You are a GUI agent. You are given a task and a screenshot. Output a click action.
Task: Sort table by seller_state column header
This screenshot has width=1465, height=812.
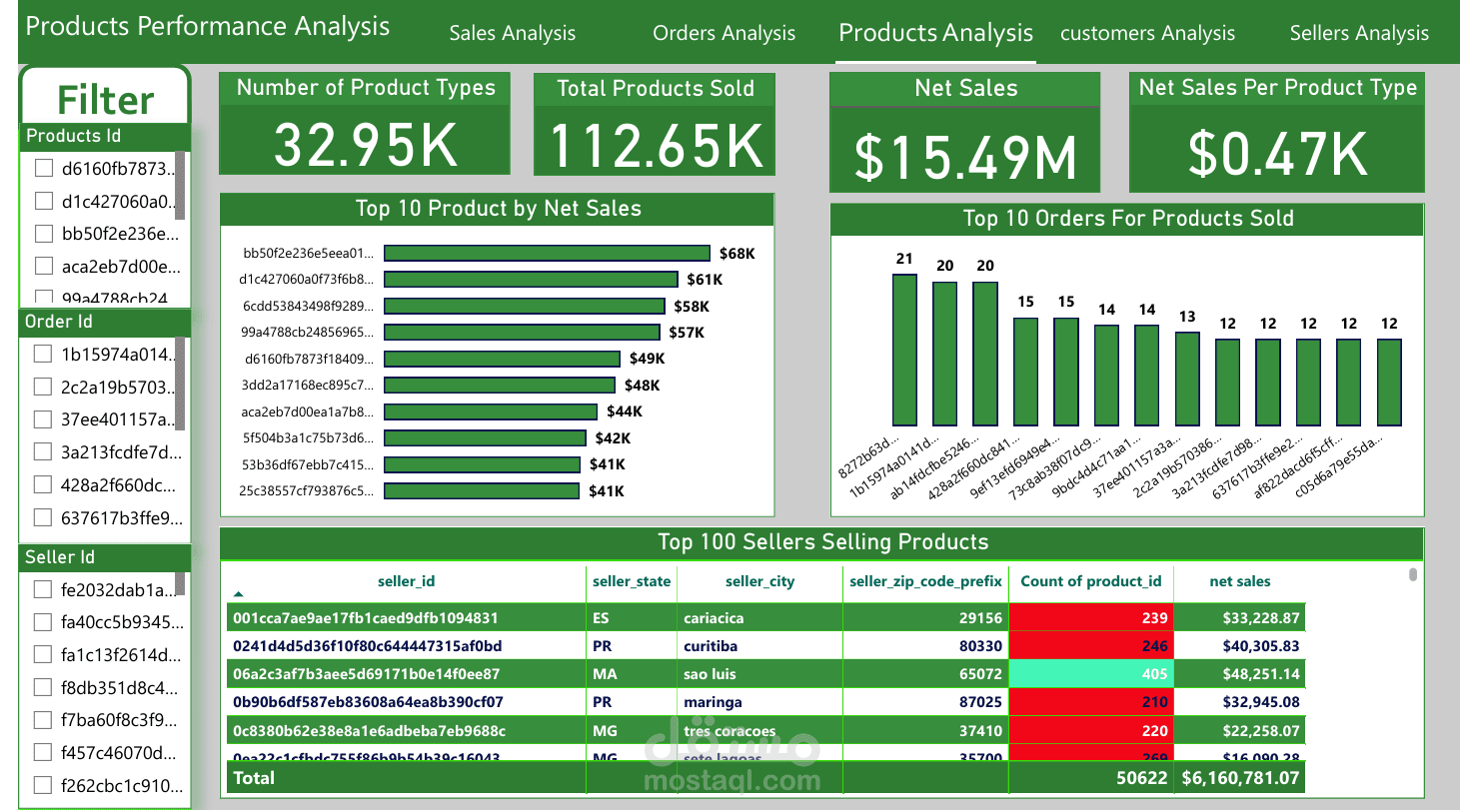pyautogui.click(x=632, y=581)
